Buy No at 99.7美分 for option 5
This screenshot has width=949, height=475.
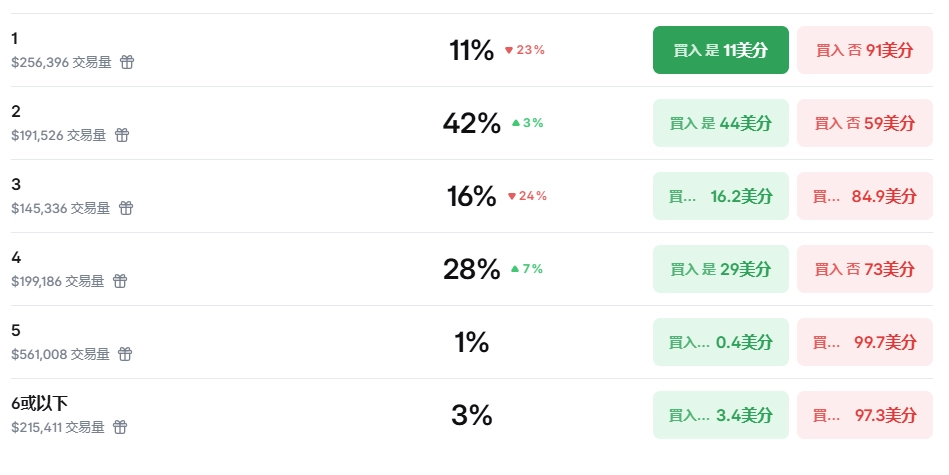[865, 342]
